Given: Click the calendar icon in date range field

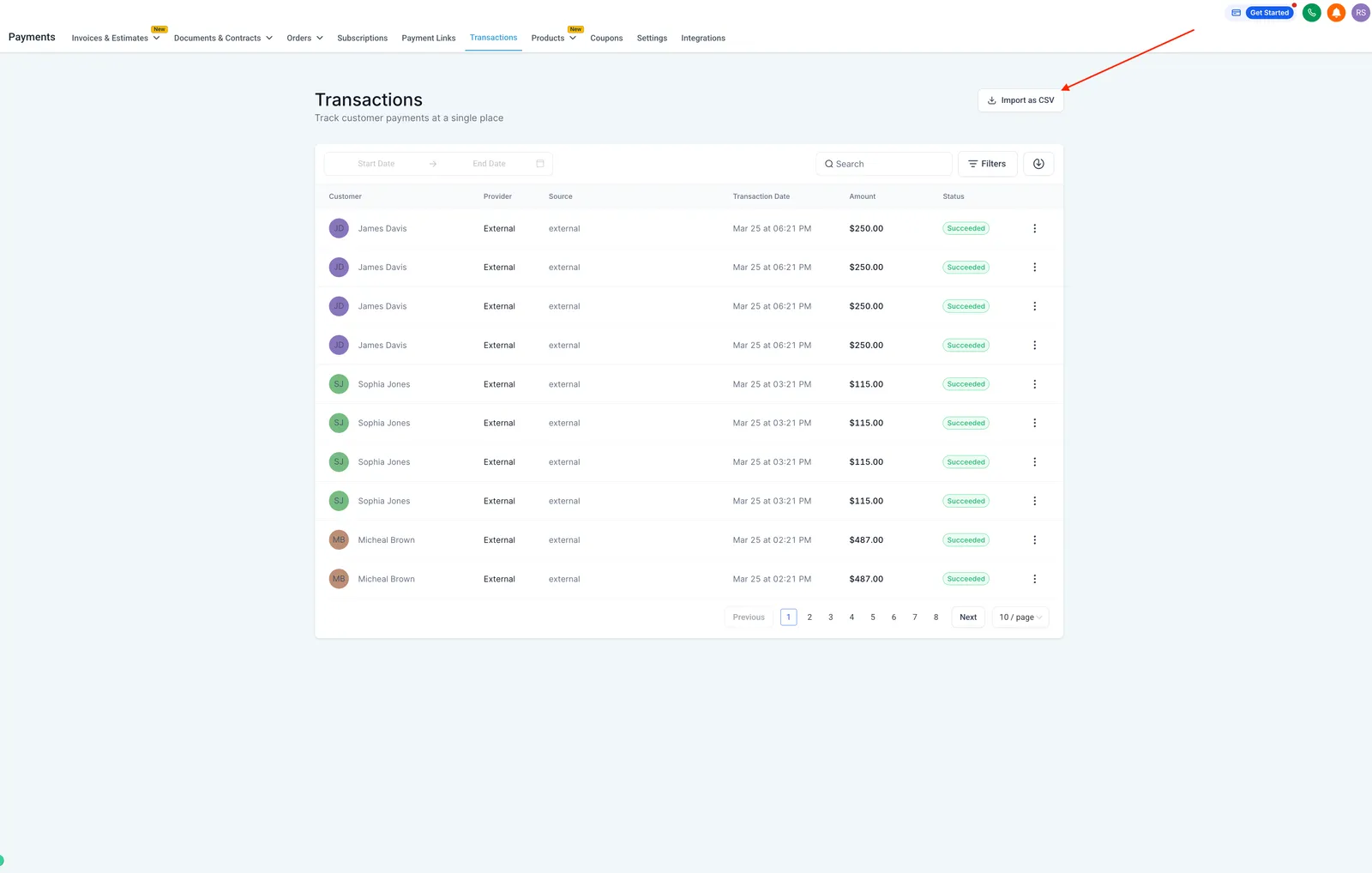Looking at the screenshot, I should tap(540, 164).
